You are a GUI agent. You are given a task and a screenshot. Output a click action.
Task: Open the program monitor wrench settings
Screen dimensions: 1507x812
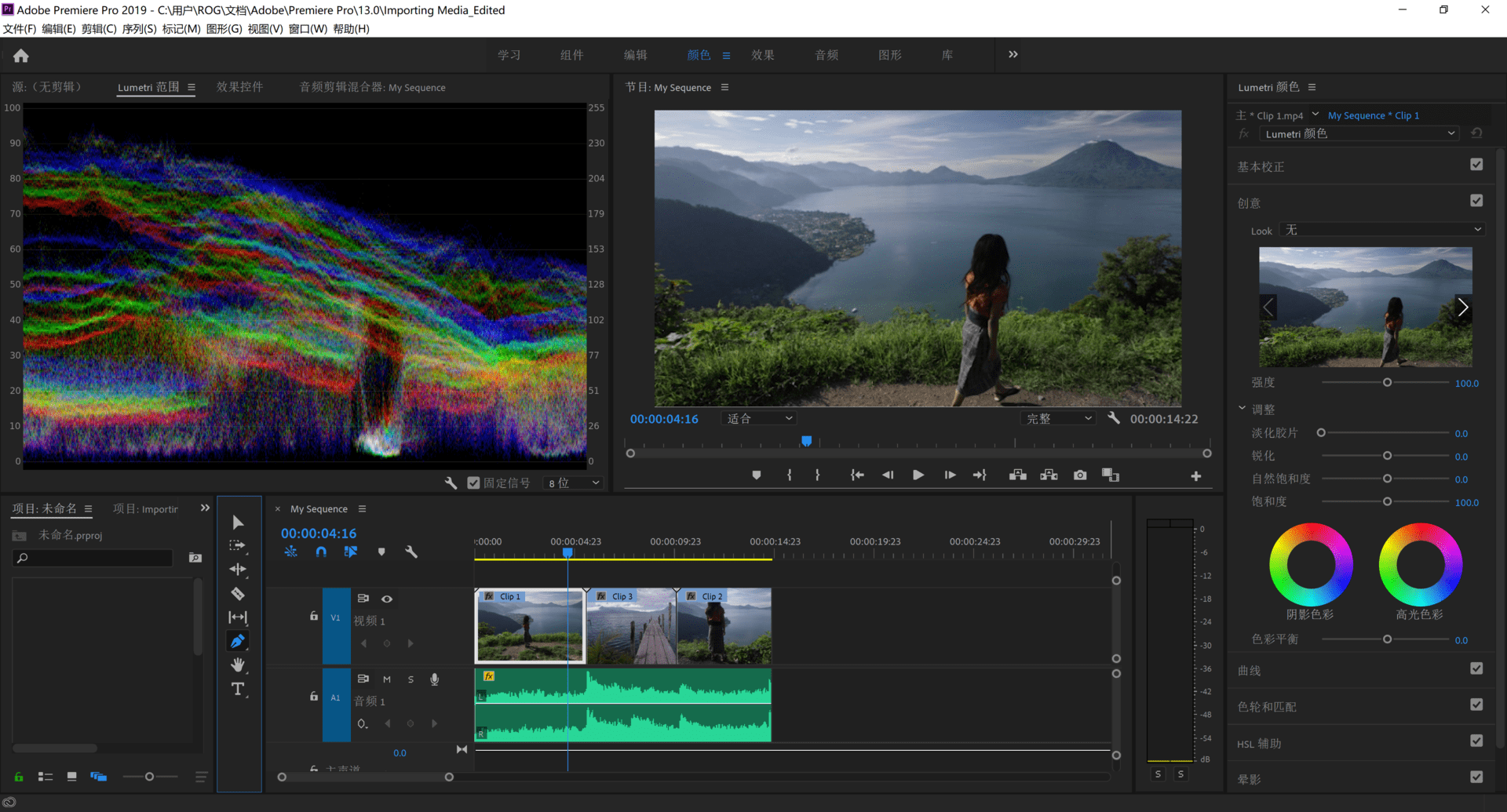pyautogui.click(x=1113, y=418)
